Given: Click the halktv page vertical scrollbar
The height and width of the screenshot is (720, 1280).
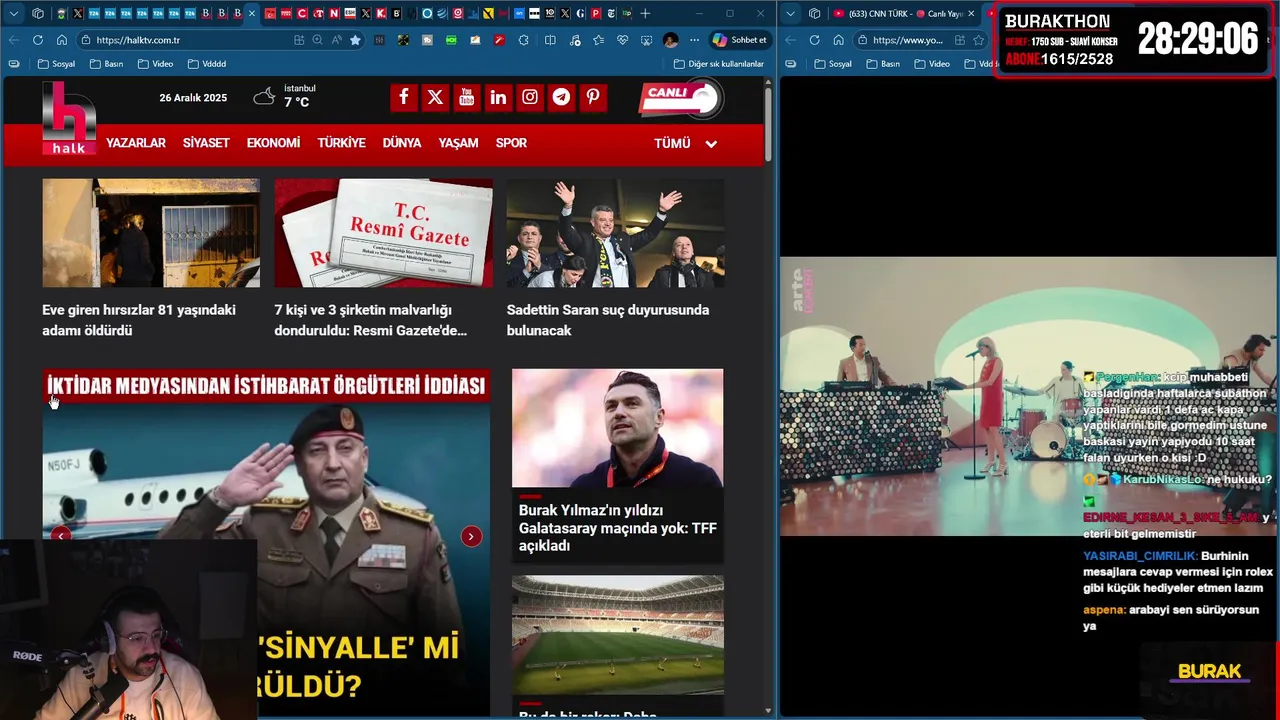Looking at the screenshot, I should (x=768, y=125).
